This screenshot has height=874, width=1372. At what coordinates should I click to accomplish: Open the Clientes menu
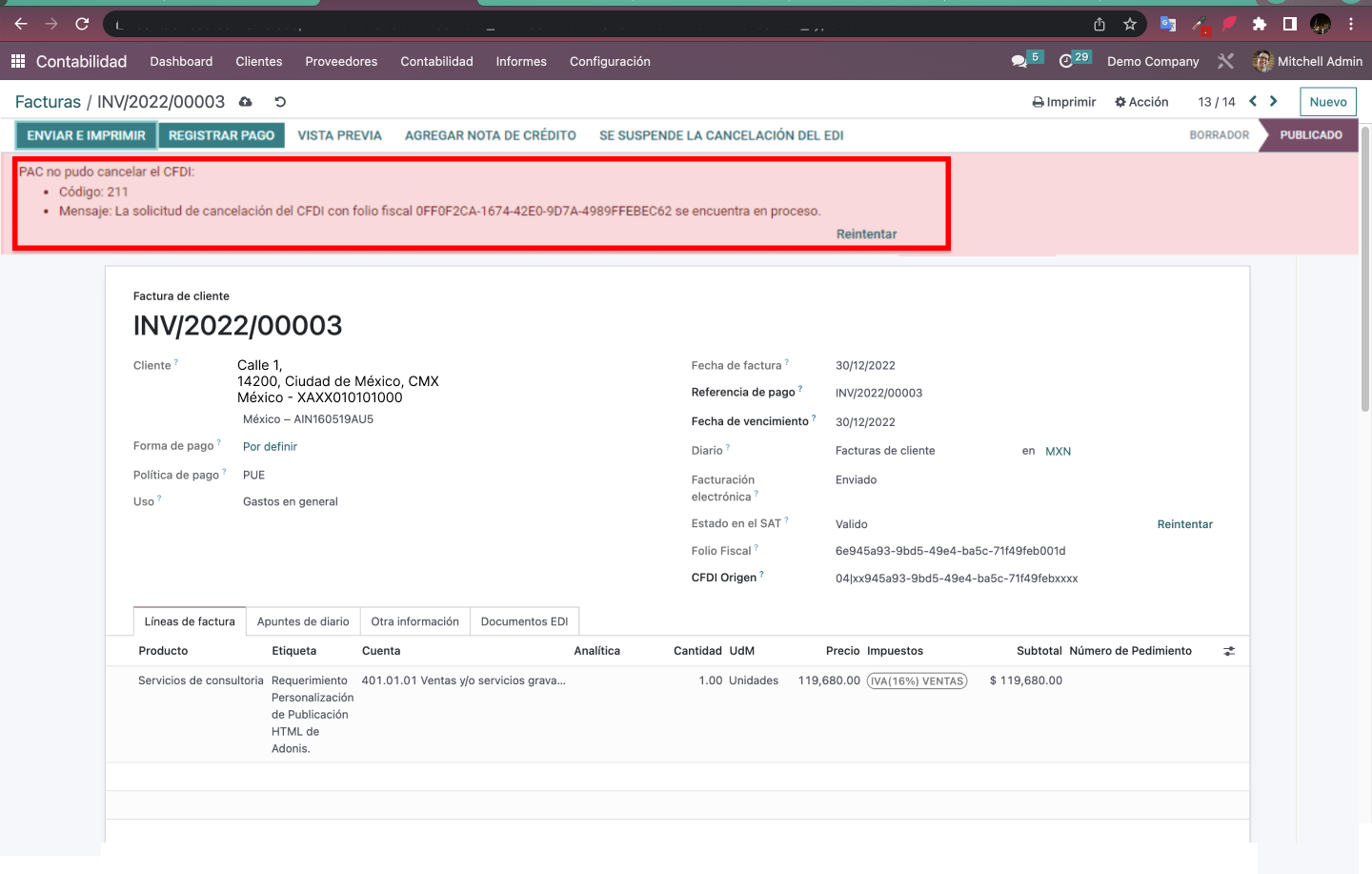[259, 61]
